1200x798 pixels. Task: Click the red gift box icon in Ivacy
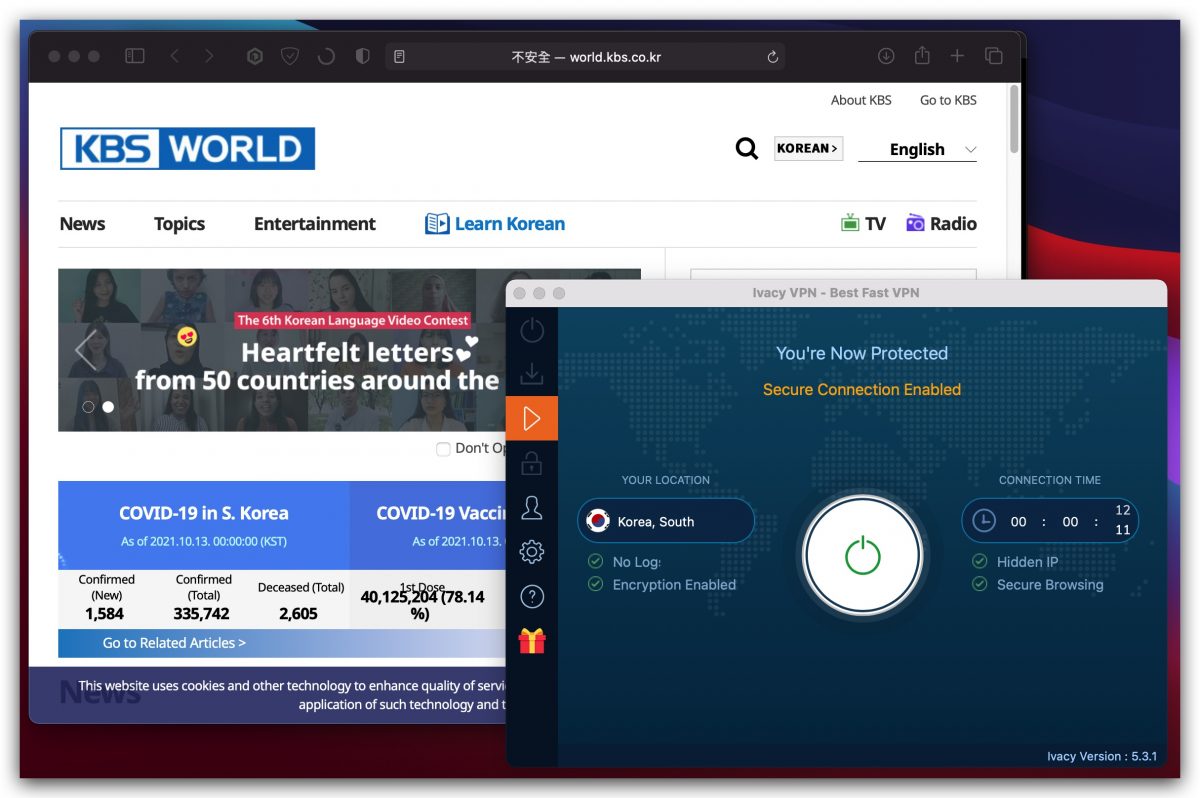pyautogui.click(x=532, y=640)
